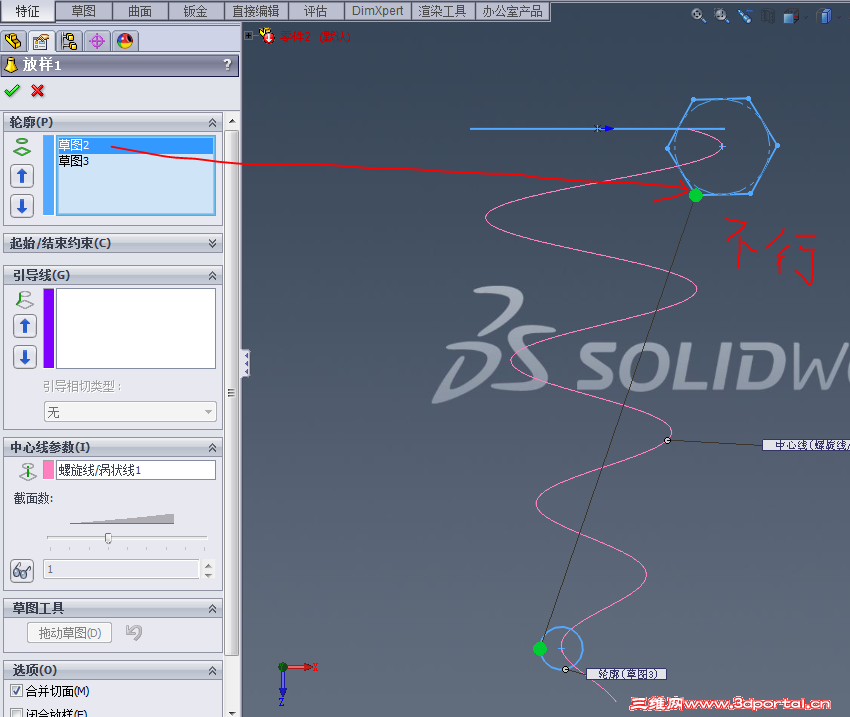Open the ConfigurationManager tab icon
The height and width of the screenshot is (717, 850).
pyautogui.click(x=69, y=41)
